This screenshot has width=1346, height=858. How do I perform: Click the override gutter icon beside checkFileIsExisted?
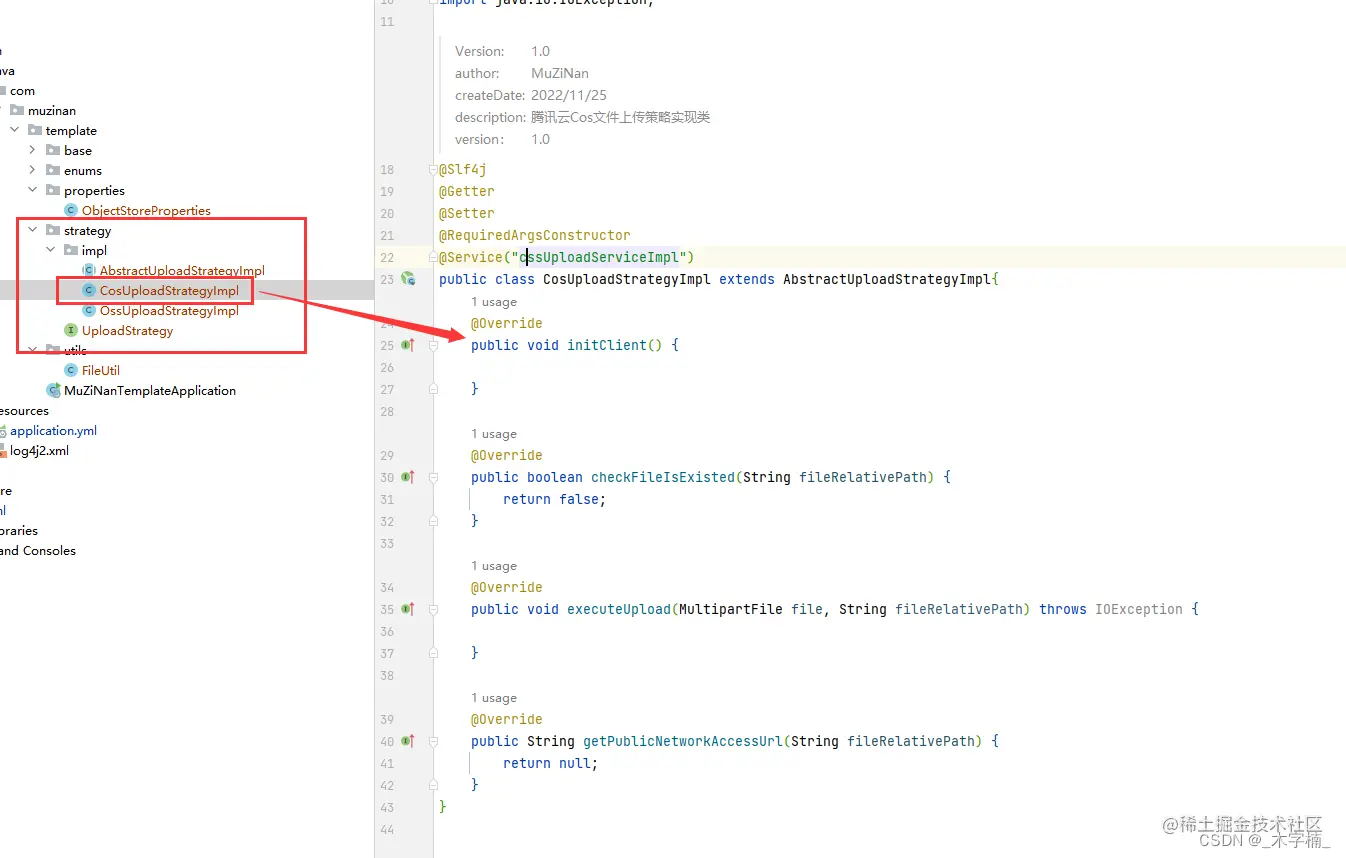coord(408,477)
